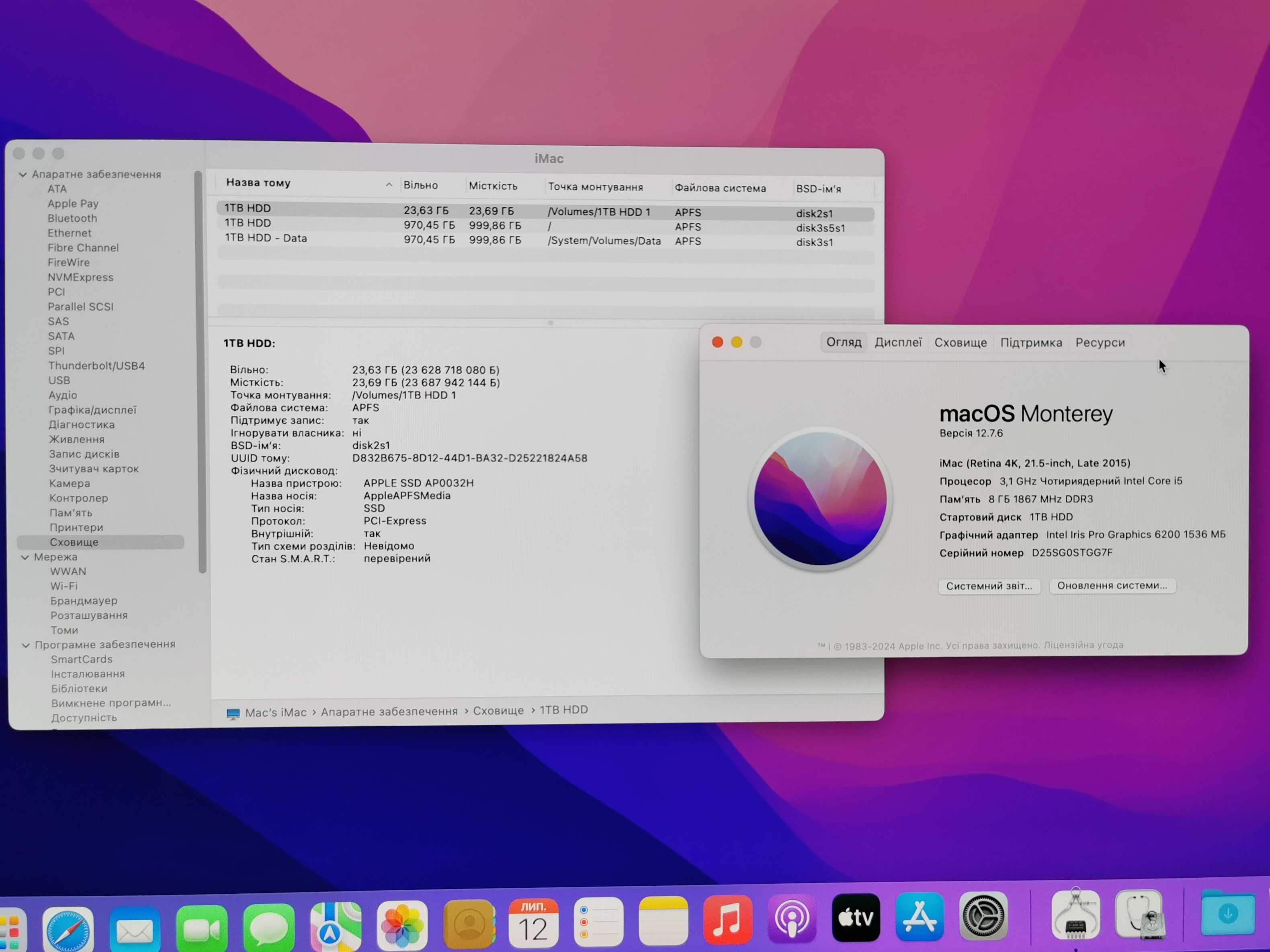1270x952 pixels.
Task: Switch to Дисплеї tab
Action: point(898,343)
